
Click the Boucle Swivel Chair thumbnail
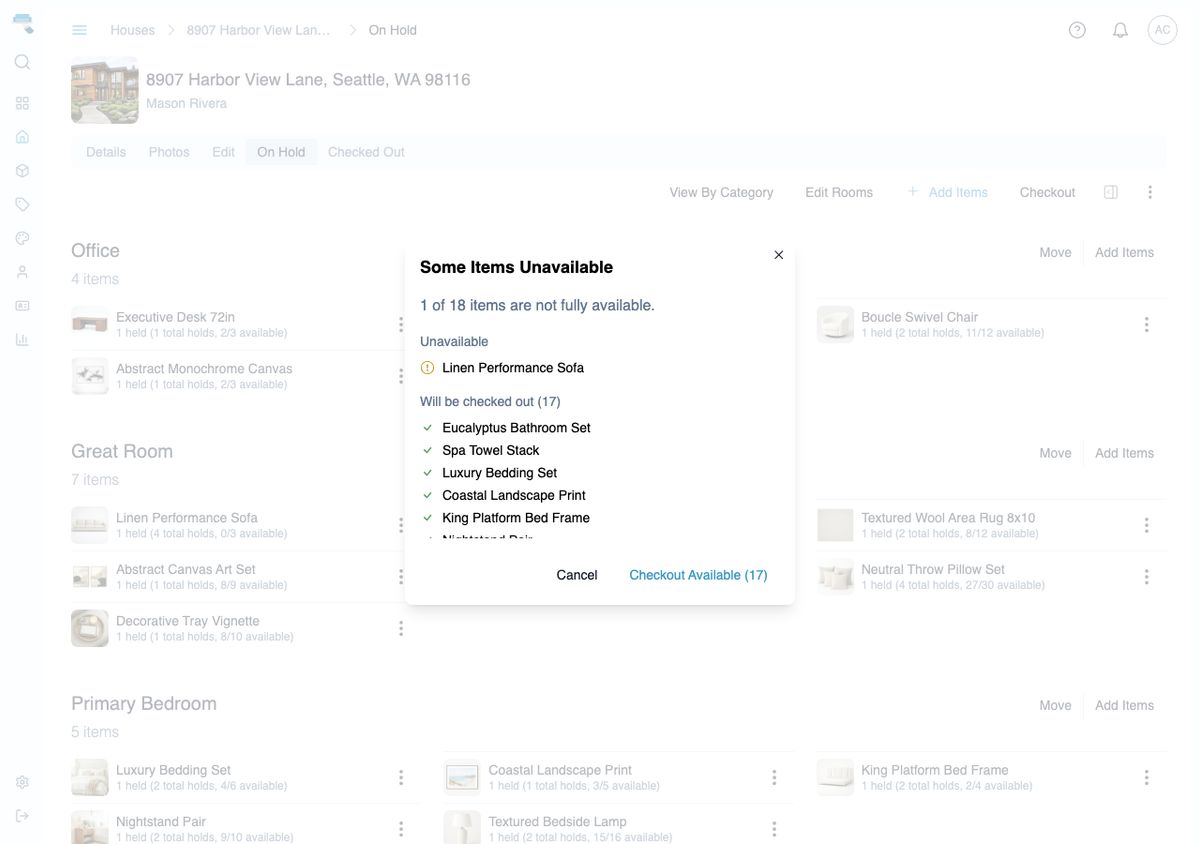point(835,324)
